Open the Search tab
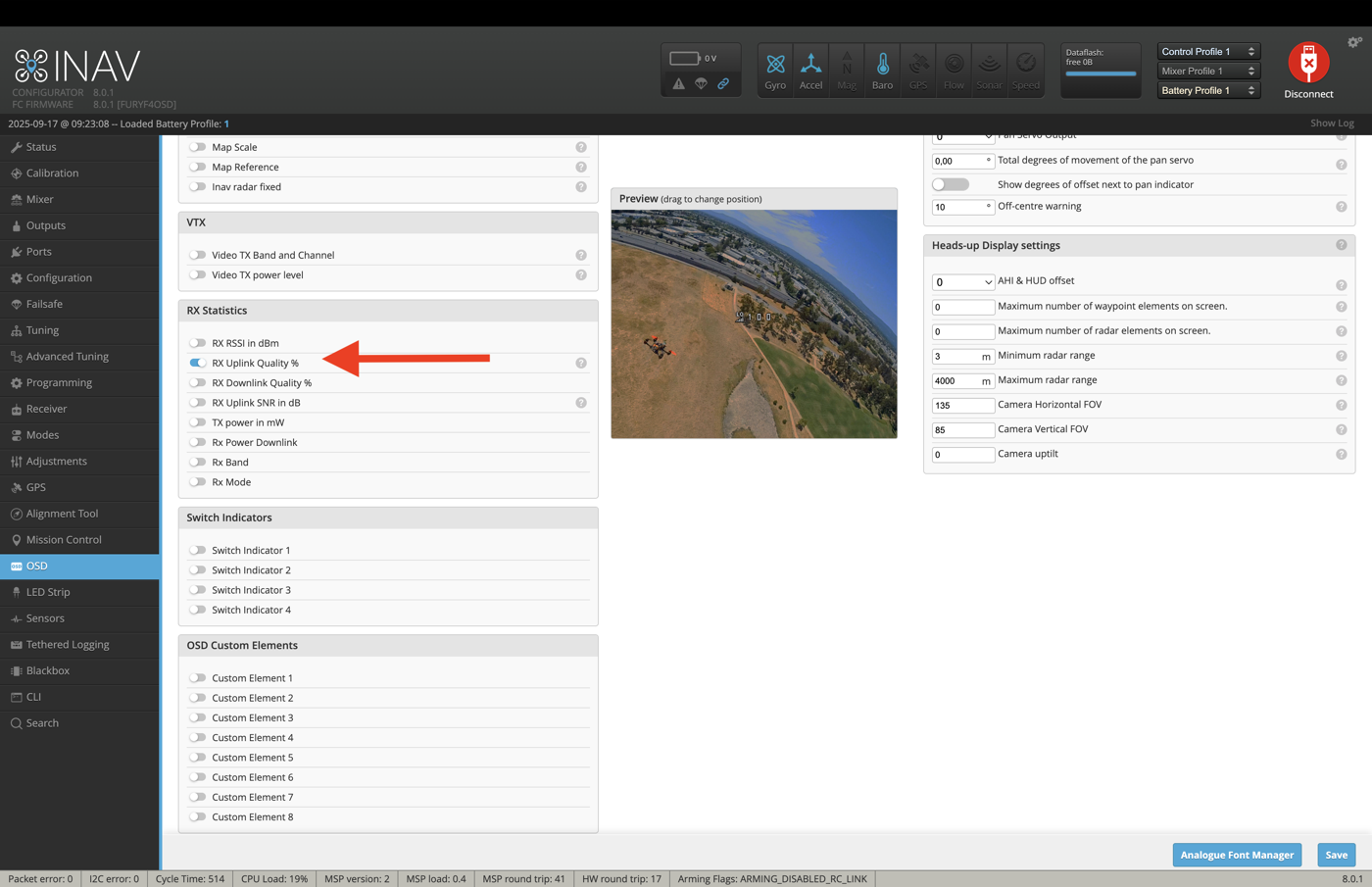 pos(79,722)
